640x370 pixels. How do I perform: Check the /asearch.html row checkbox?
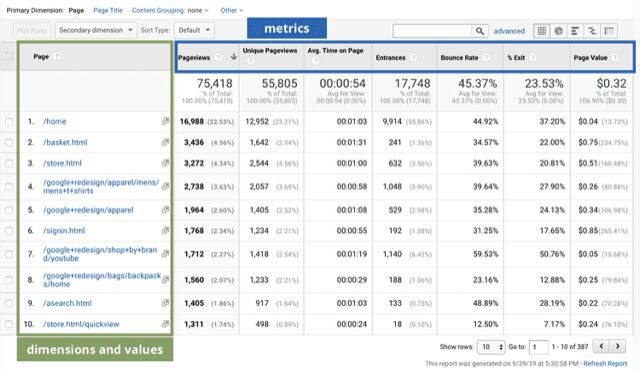(x=9, y=303)
